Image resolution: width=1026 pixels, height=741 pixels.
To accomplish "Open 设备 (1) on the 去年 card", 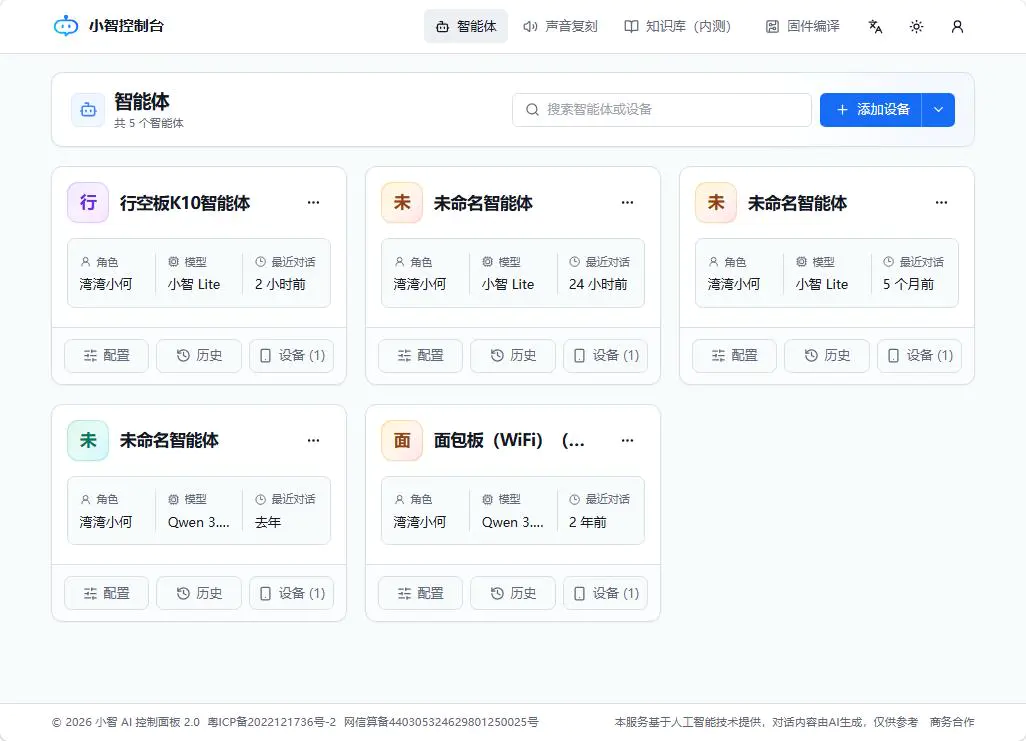I will pos(292,593).
